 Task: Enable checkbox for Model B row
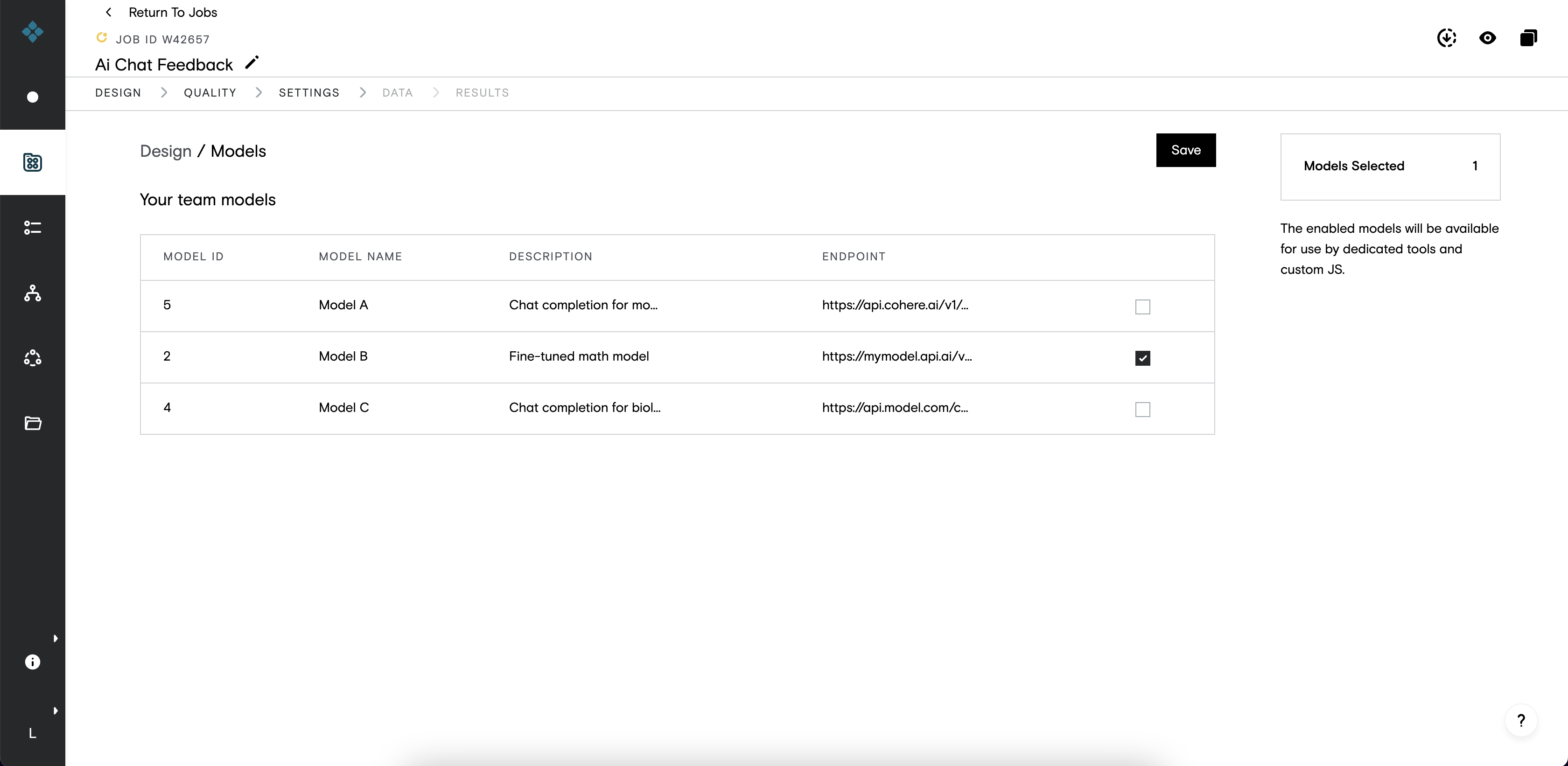(x=1143, y=357)
